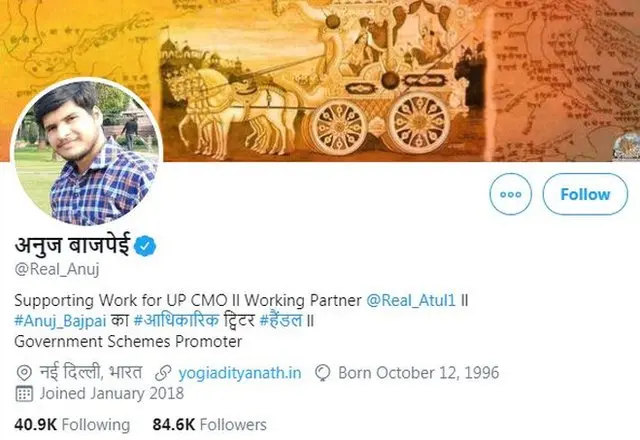Click the Born October 12, 1996 text
Viewport: 640px width, 440px height.
coord(418,374)
